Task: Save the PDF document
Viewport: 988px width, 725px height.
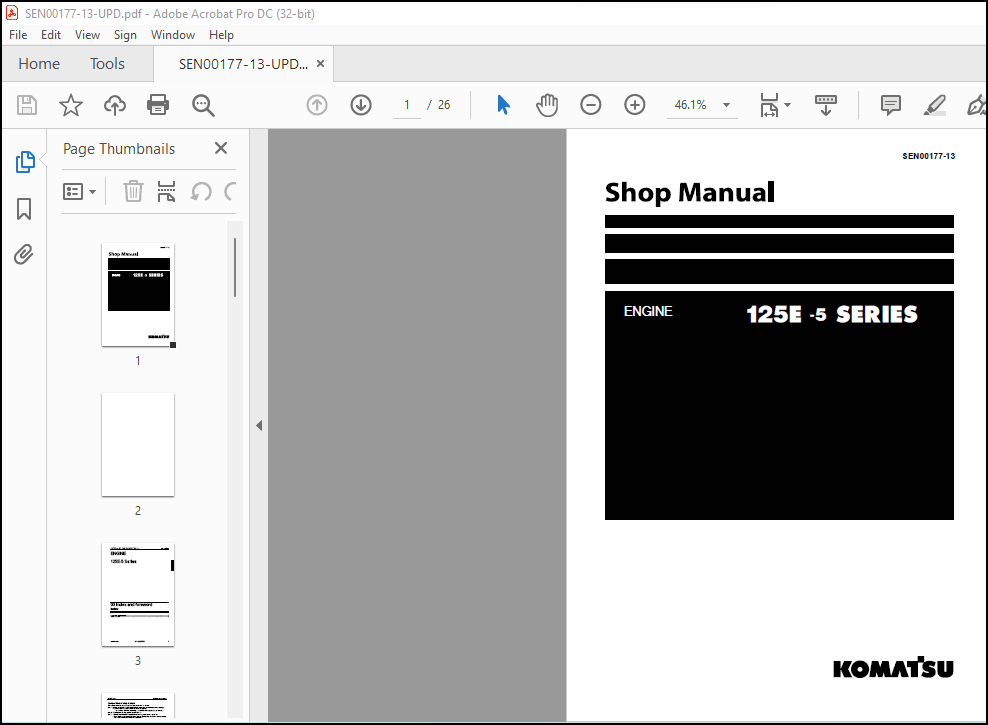Action: (x=27, y=105)
